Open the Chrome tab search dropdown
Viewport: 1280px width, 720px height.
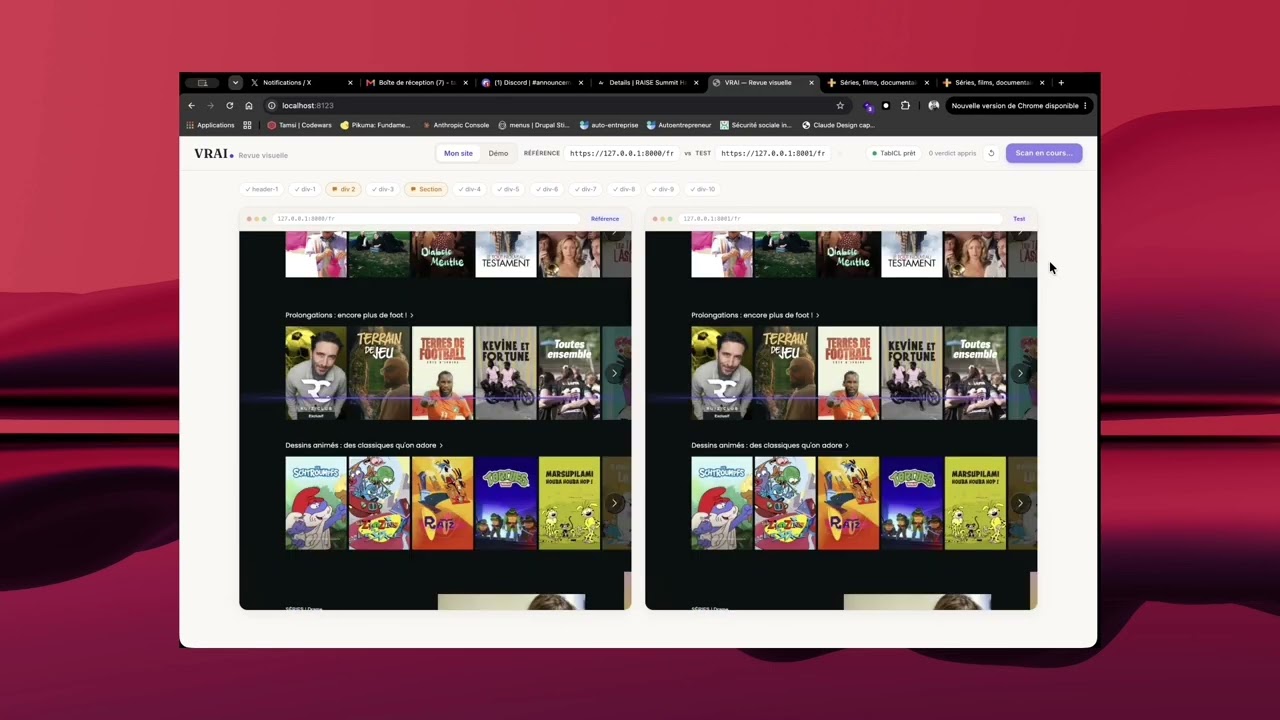coord(235,83)
